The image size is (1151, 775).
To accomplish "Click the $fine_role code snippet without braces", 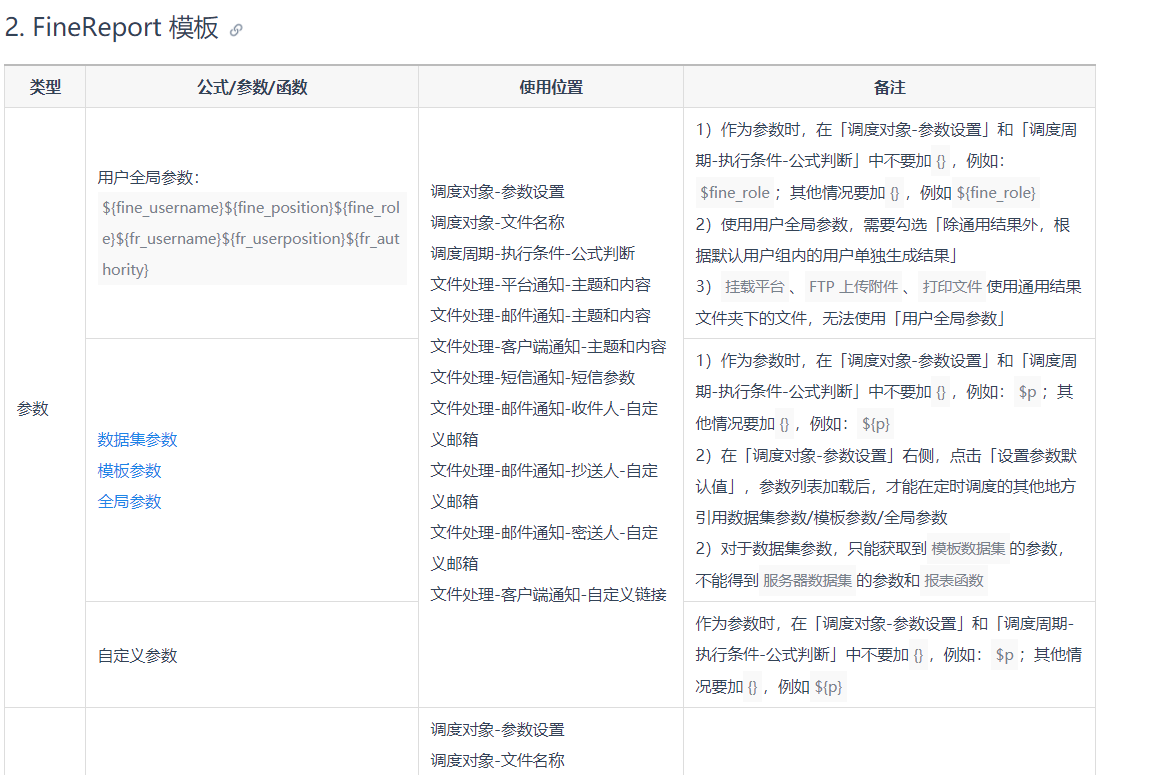I will tap(735, 193).
